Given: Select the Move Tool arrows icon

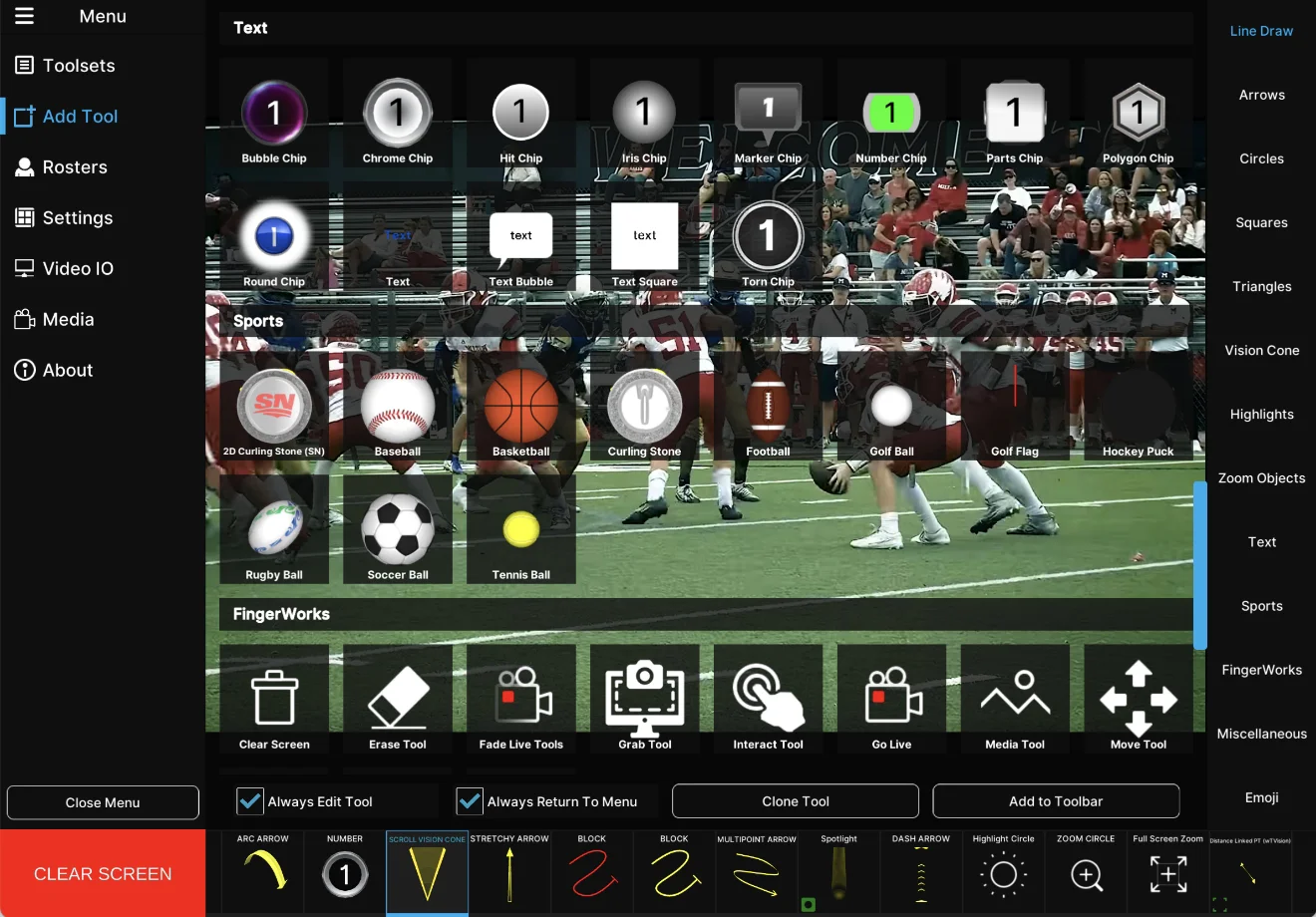Looking at the screenshot, I should tap(1138, 698).
